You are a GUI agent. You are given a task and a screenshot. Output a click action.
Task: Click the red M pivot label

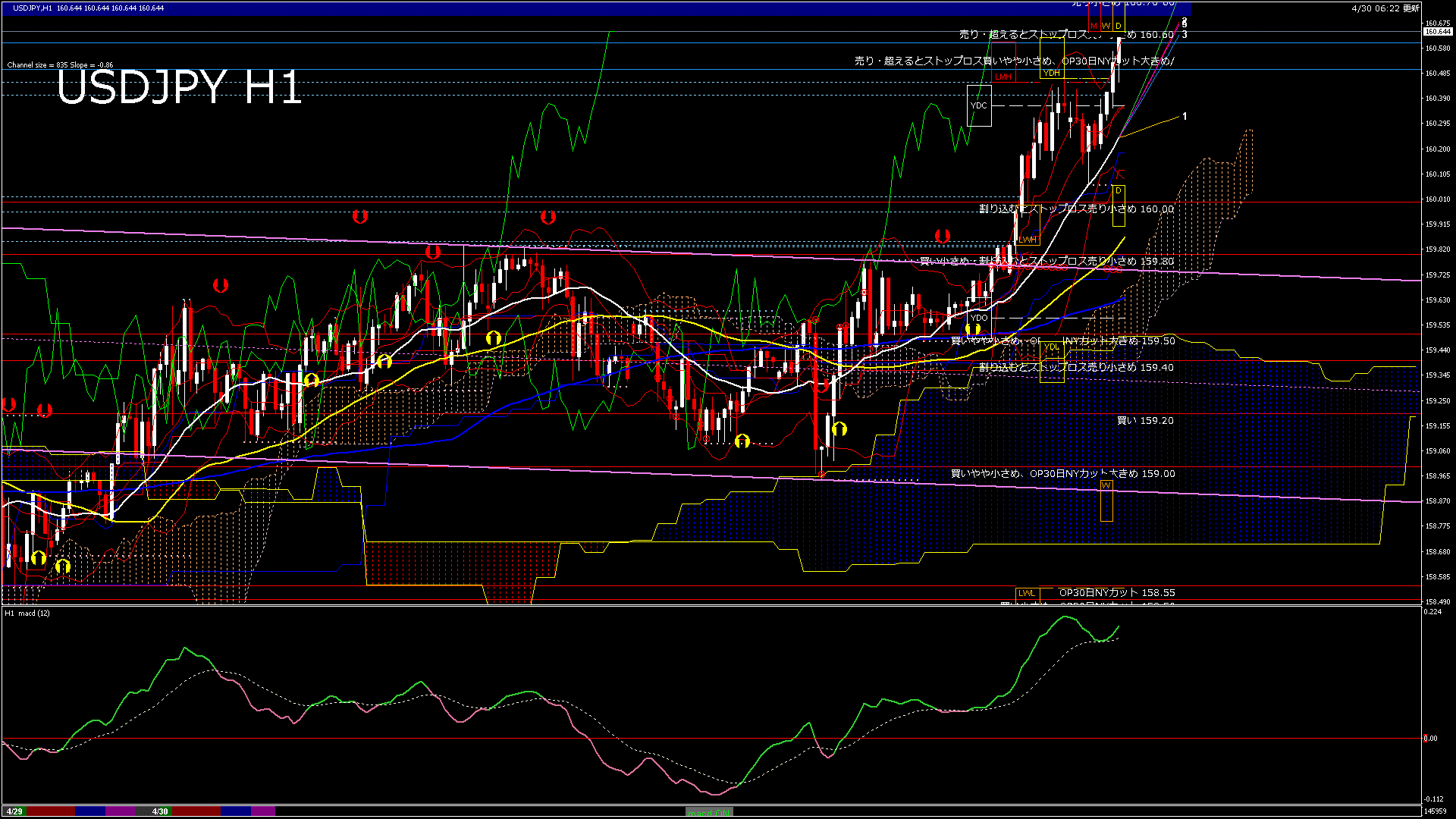pyautogui.click(x=1094, y=27)
